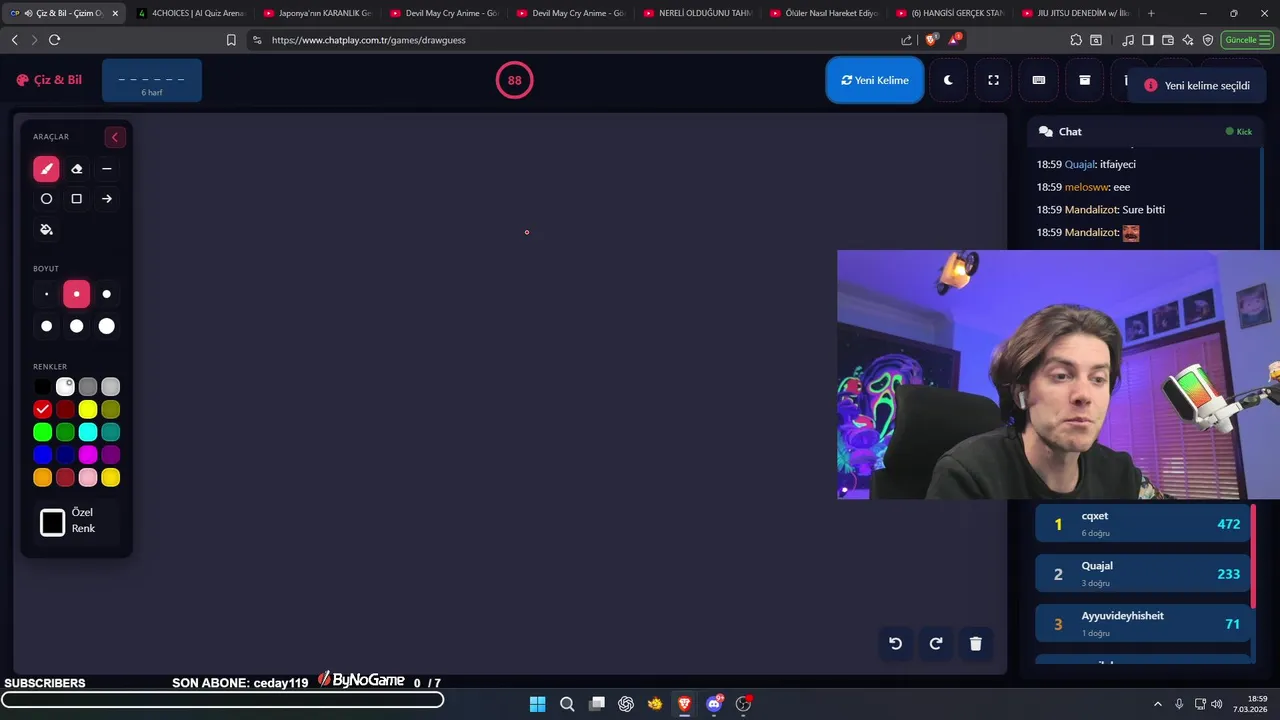
Task: Toggle dark mode moon icon
Action: tap(948, 80)
